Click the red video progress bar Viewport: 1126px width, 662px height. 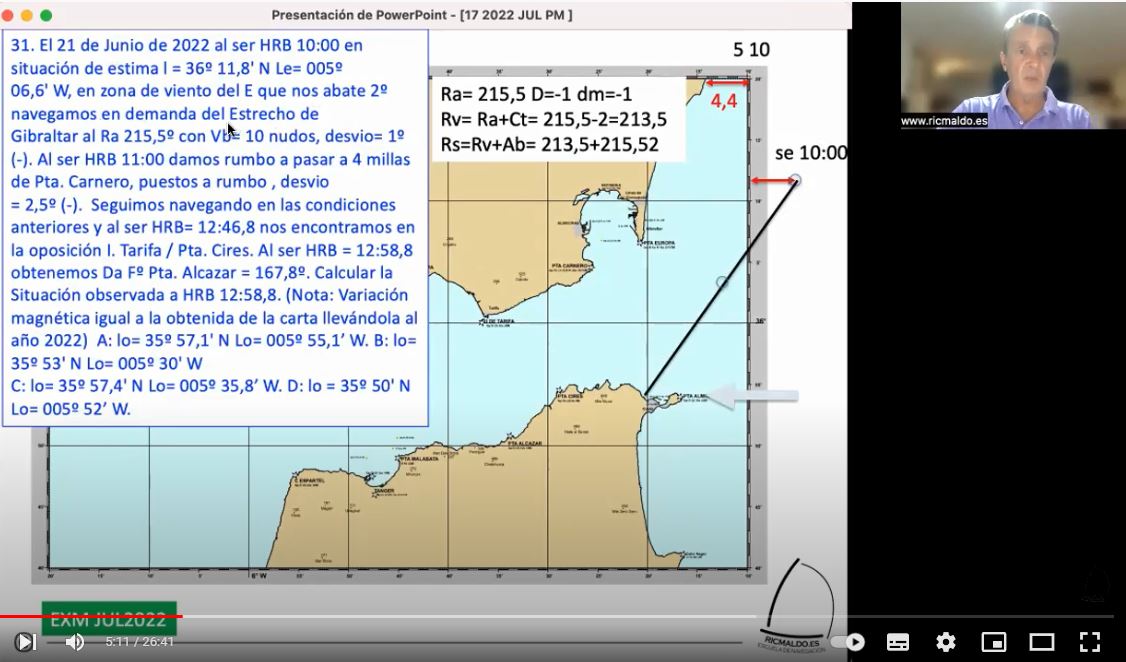click(90, 617)
